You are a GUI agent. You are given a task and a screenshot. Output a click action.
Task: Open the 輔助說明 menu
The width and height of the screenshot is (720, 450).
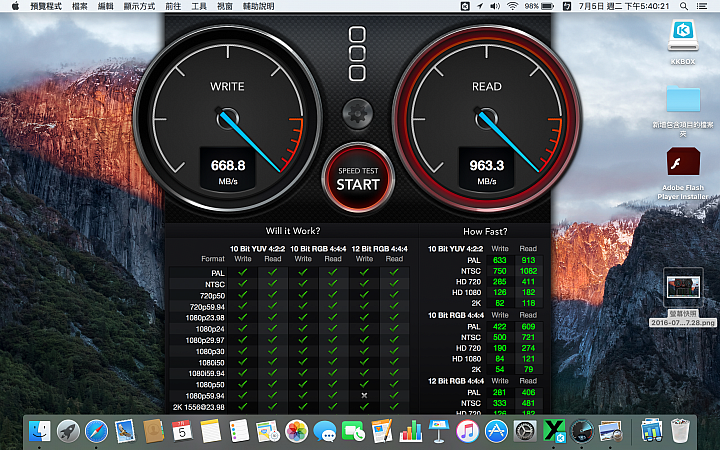point(259,6)
